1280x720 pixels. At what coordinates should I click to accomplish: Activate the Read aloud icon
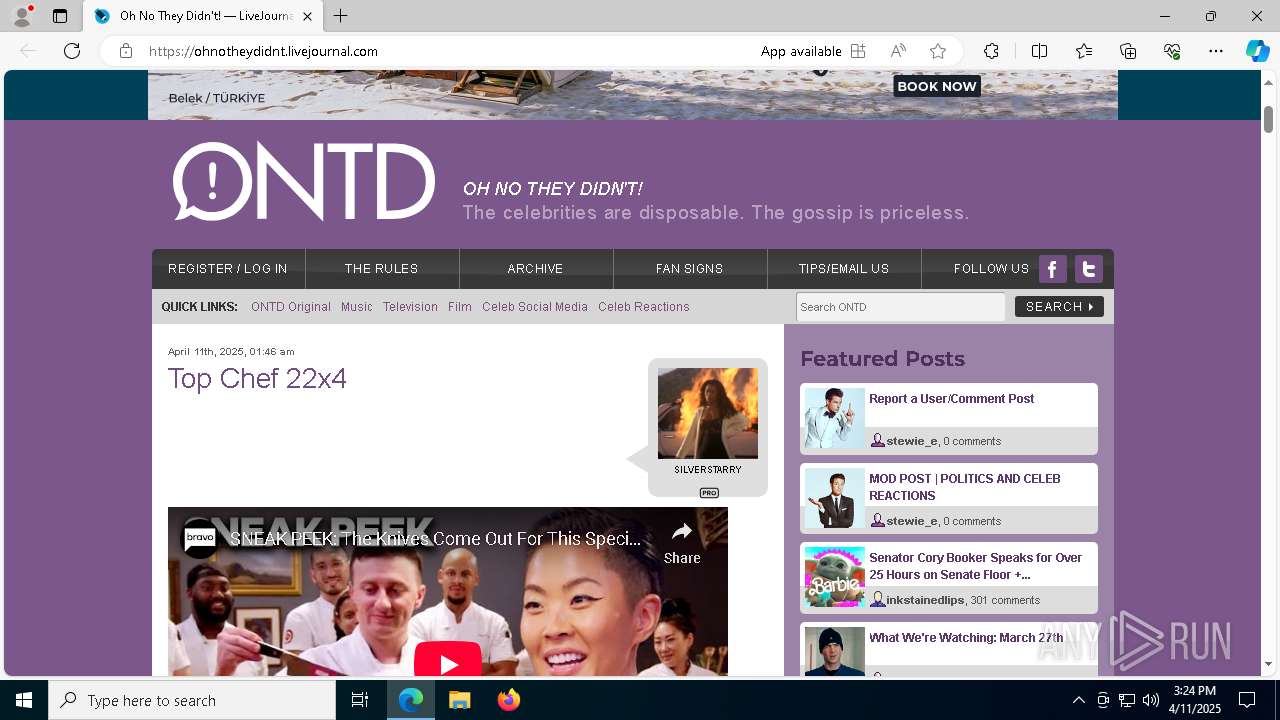pyautogui.click(x=898, y=51)
